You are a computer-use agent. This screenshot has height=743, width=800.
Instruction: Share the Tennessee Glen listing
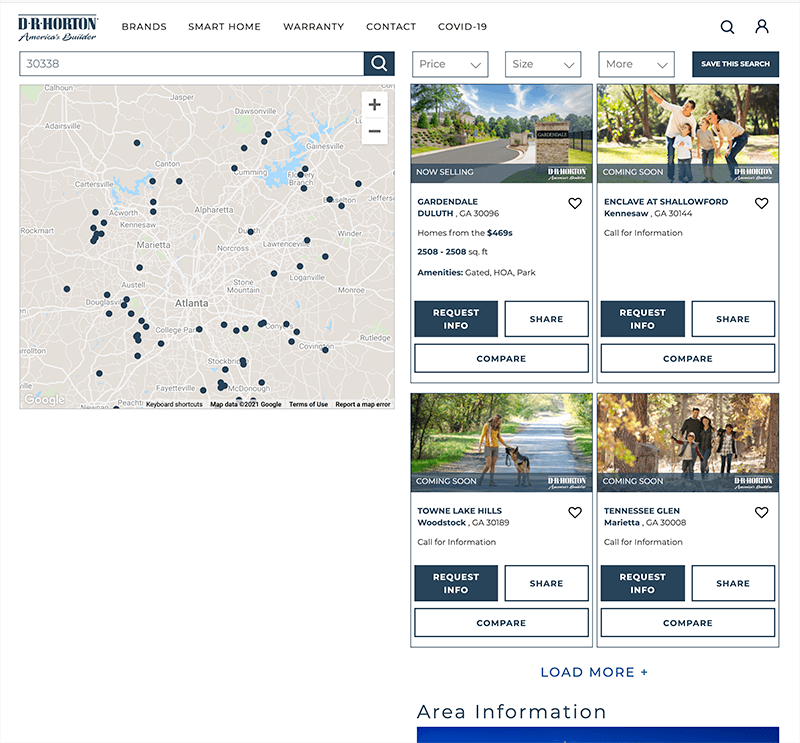pos(733,583)
